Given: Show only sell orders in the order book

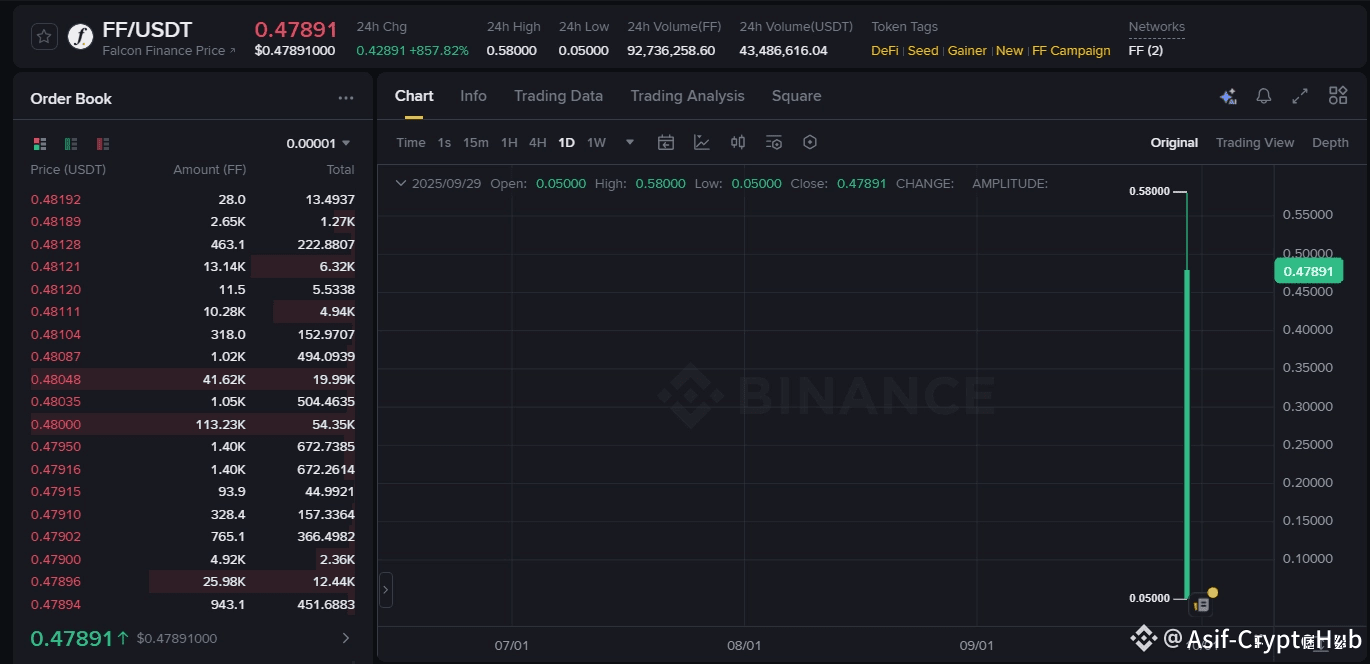Looking at the screenshot, I should click(102, 144).
